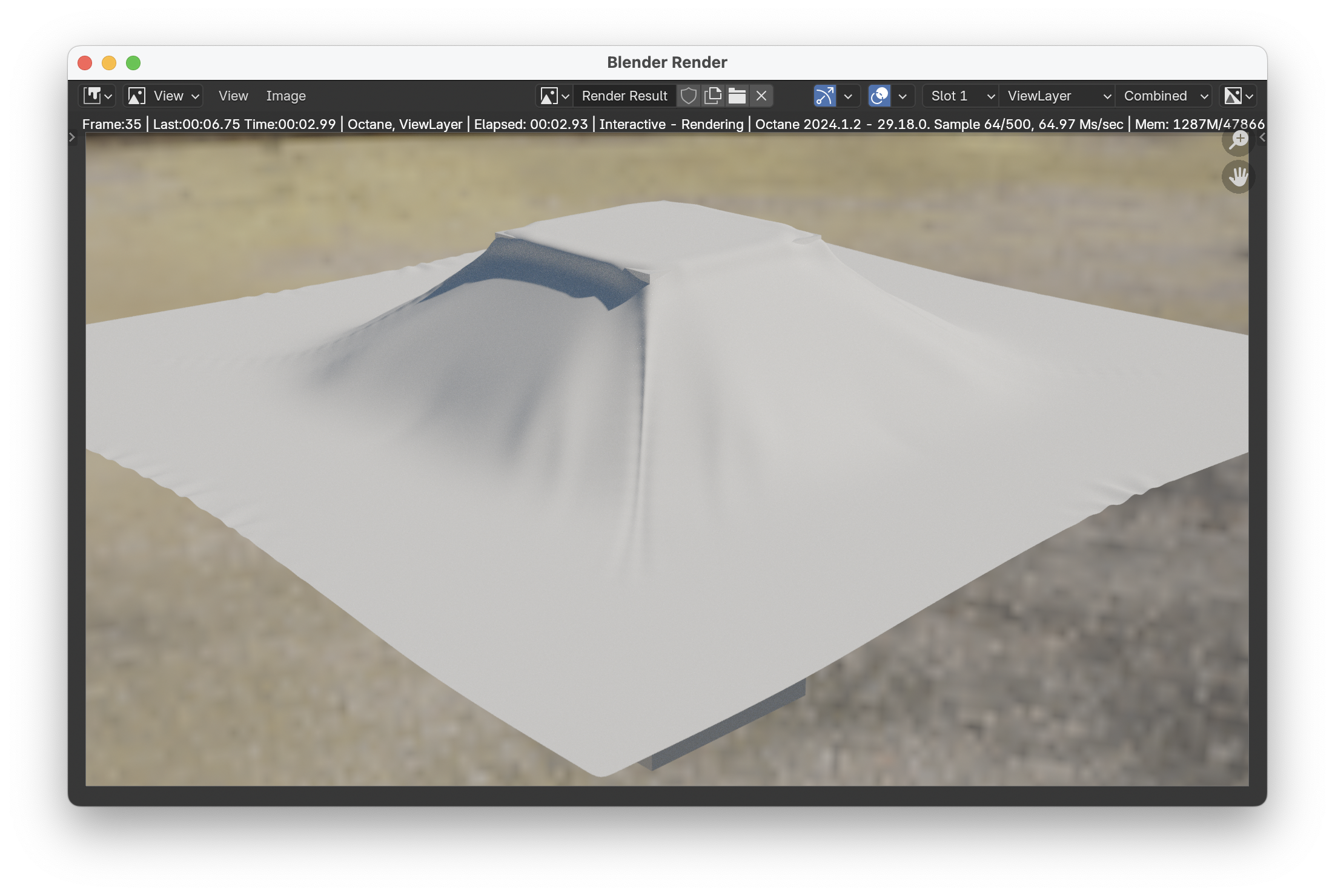Select the Slot 1 render slot dropdown
The width and height of the screenshot is (1335, 896).
pyautogui.click(x=961, y=96)
